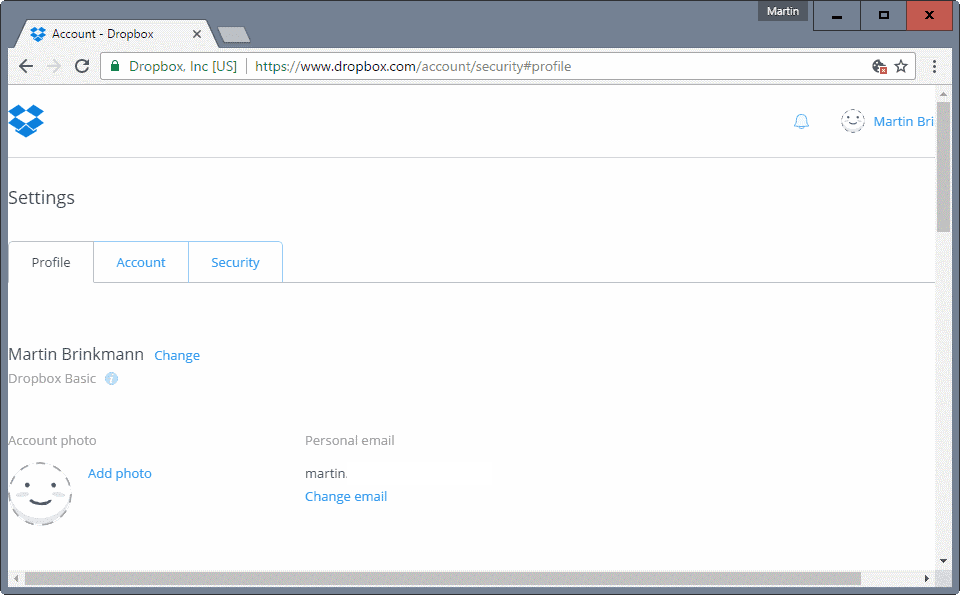Click the smiley avatar next to Martin Bri
This screenshot has height=595, width=960.
pos(852,121)
